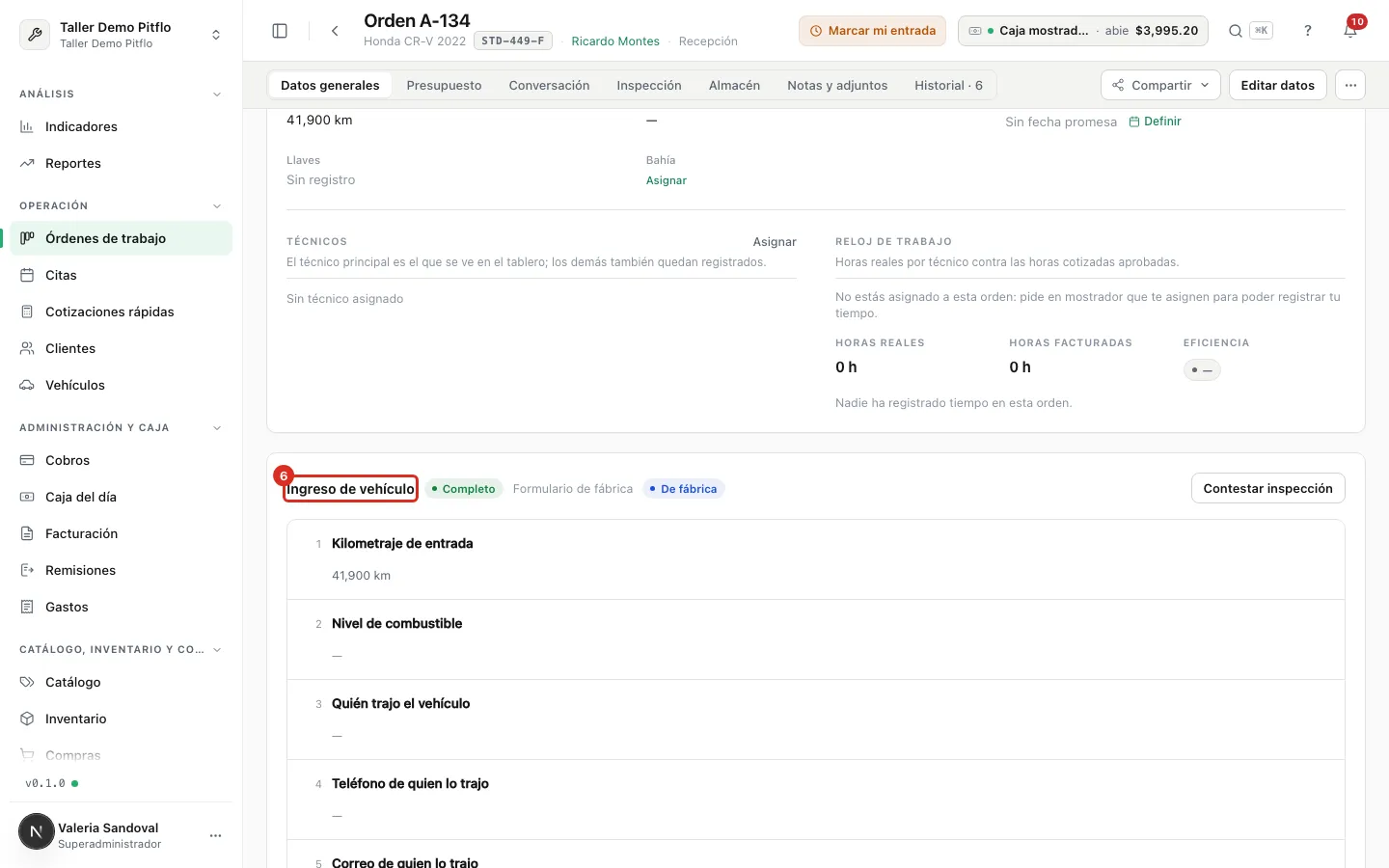The image size is (1389, 868).
Task: Collapse the Análisis sidebar section
Action: click(217, 95)
